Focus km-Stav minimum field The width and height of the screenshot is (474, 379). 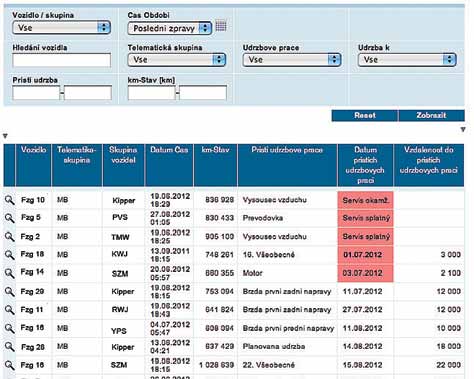151,93
